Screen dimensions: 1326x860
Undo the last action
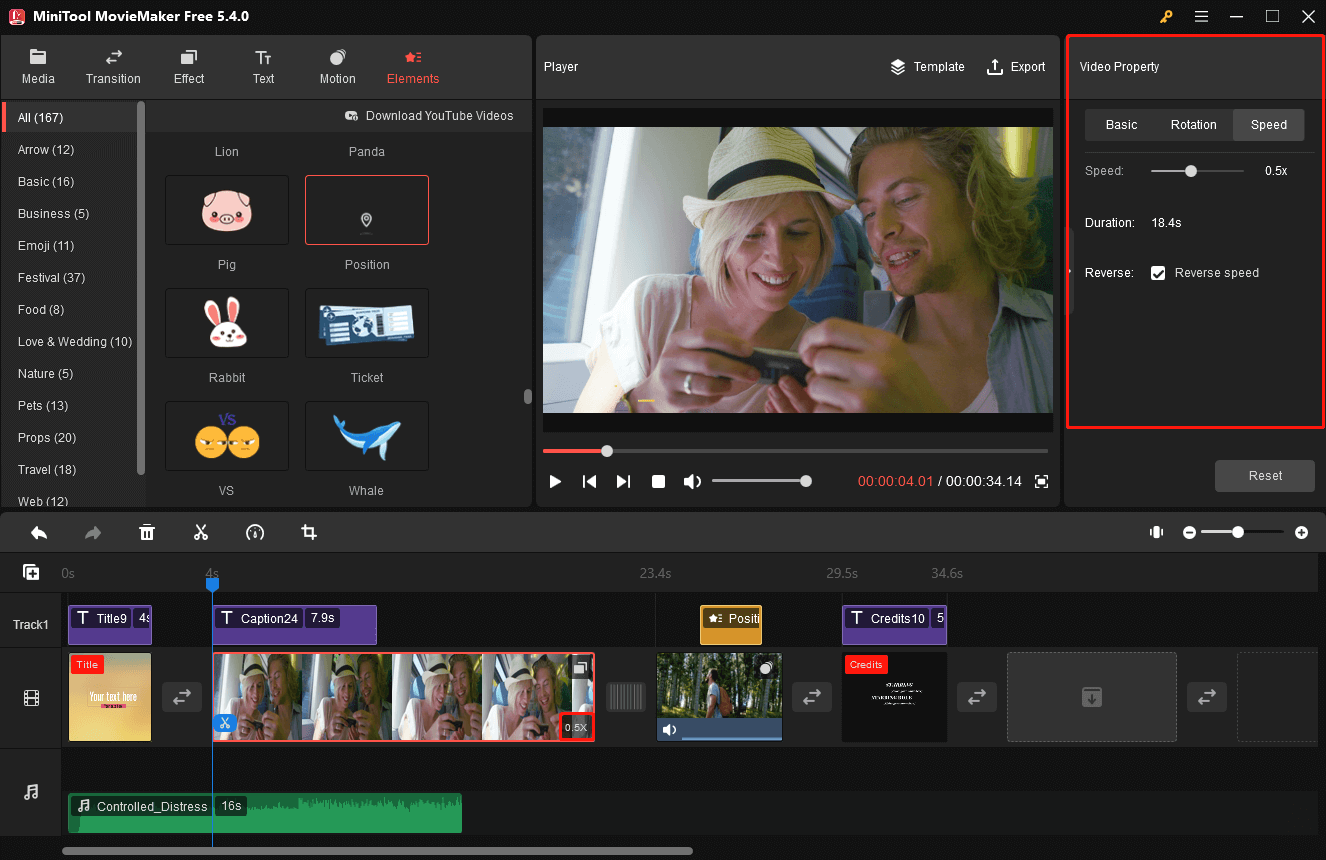pos(39,532)
